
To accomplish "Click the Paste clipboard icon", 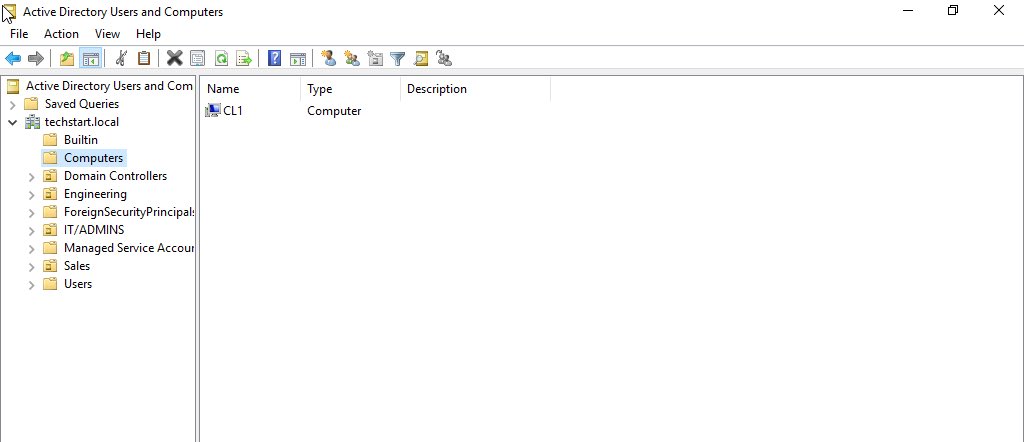I will [x=144, y=59].
